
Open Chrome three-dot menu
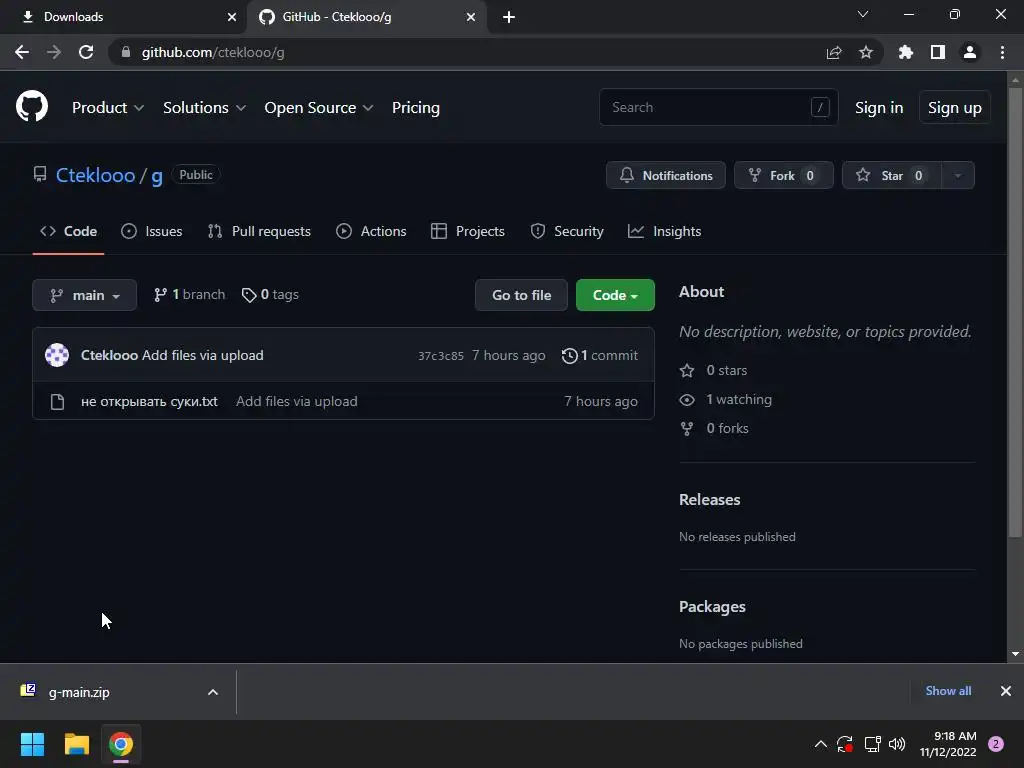click(1002, 52)
